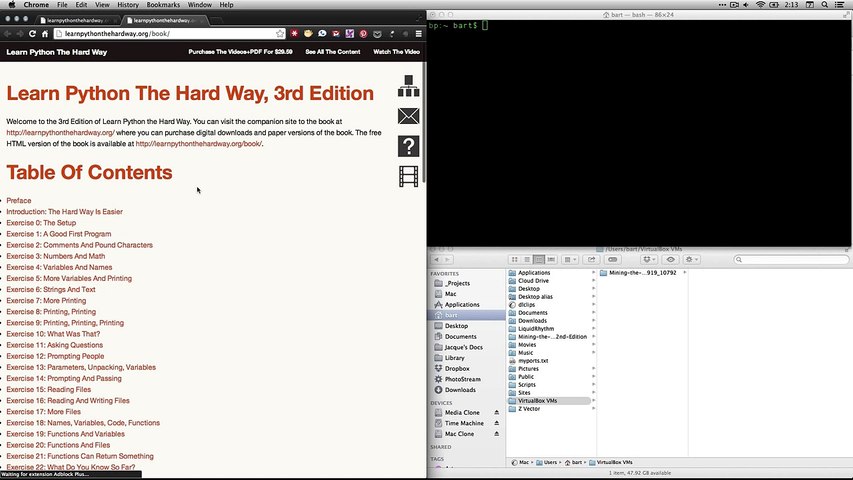Open the Window menu
The width and height of the screenshot is (853, 480).
pos(200,4)
